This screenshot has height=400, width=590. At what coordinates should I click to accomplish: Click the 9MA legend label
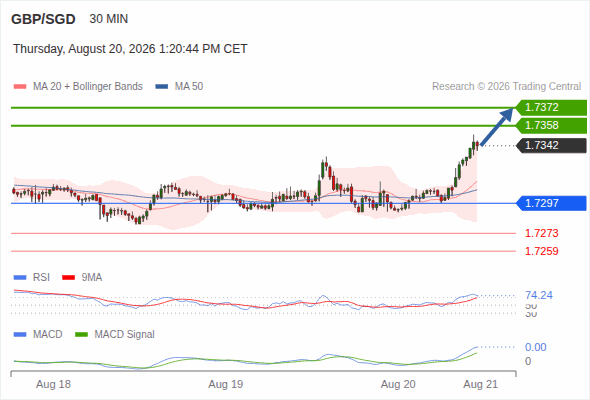[x=92, y=278]
